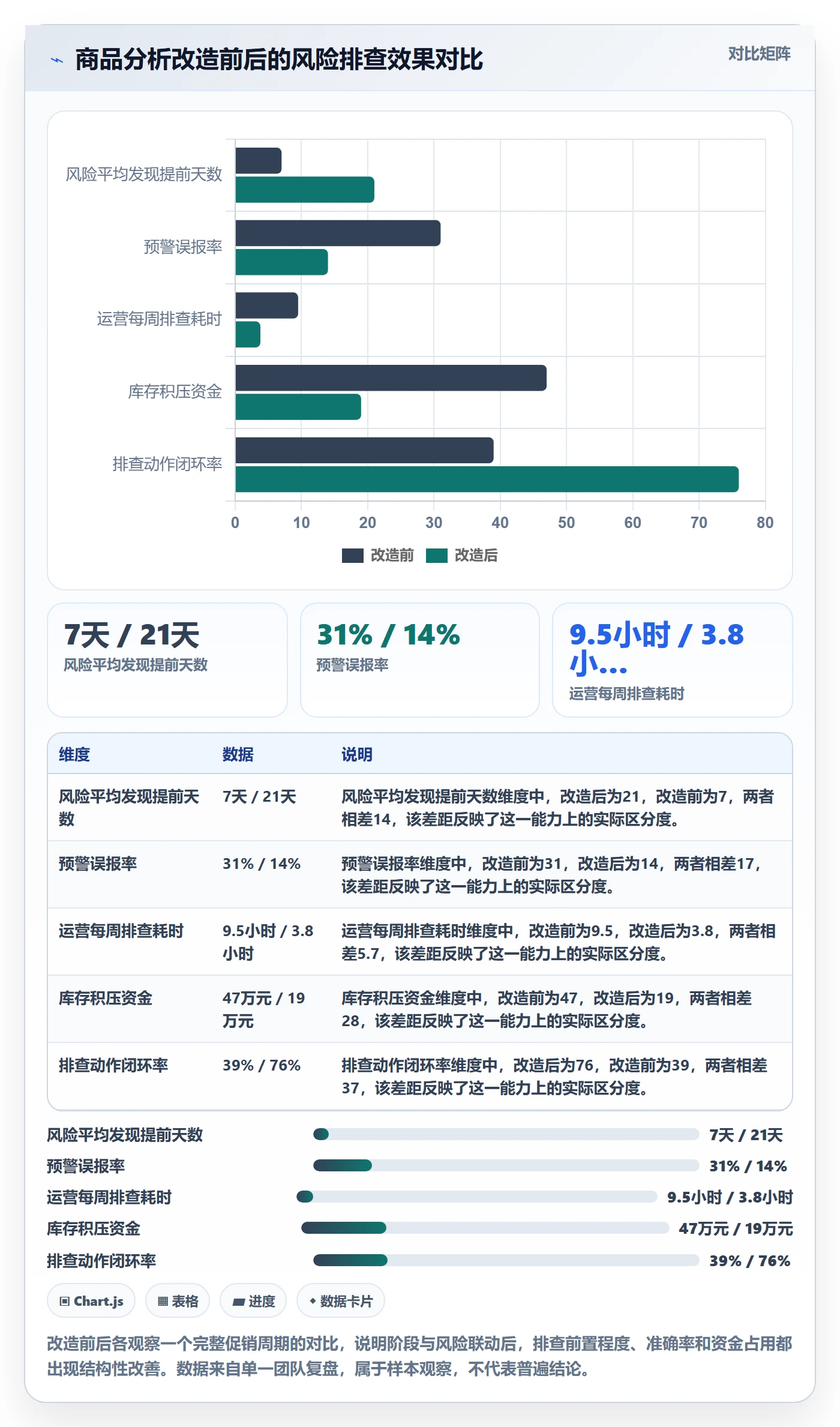Screen dimensions: 840x1427
Task: Click the bar icon in 进度 chip
Action: tap(239, 1302)
